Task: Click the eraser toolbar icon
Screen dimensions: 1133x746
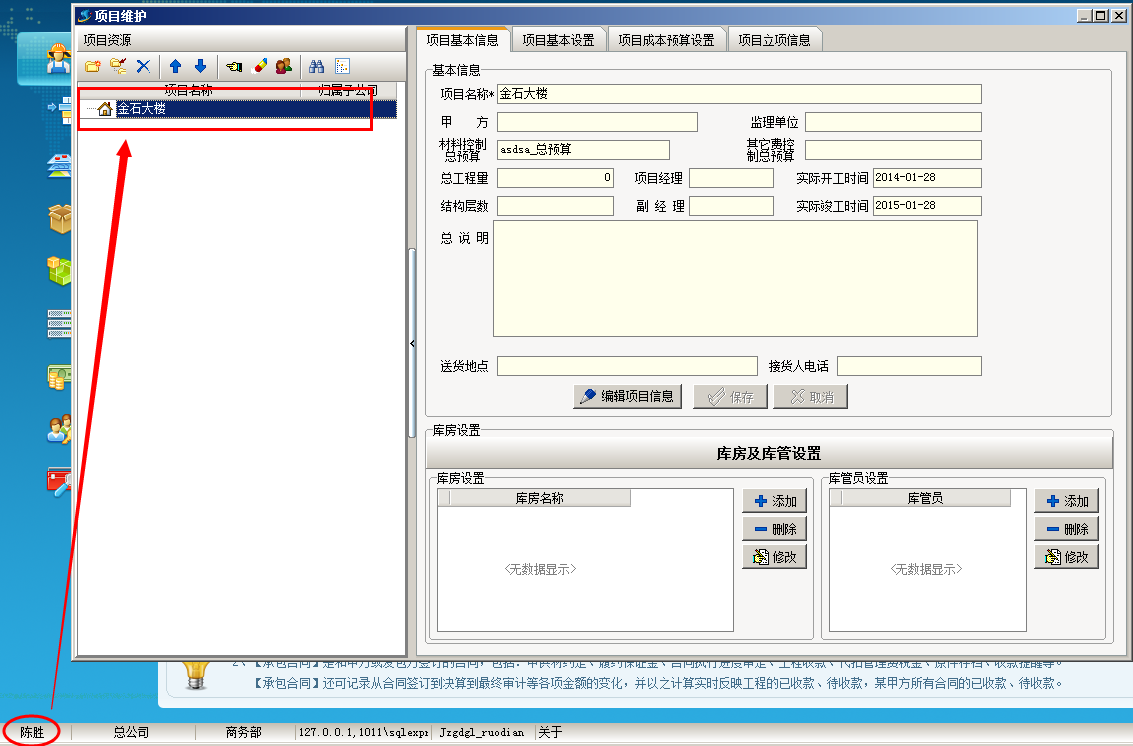Action: click(x=259, y=66)
